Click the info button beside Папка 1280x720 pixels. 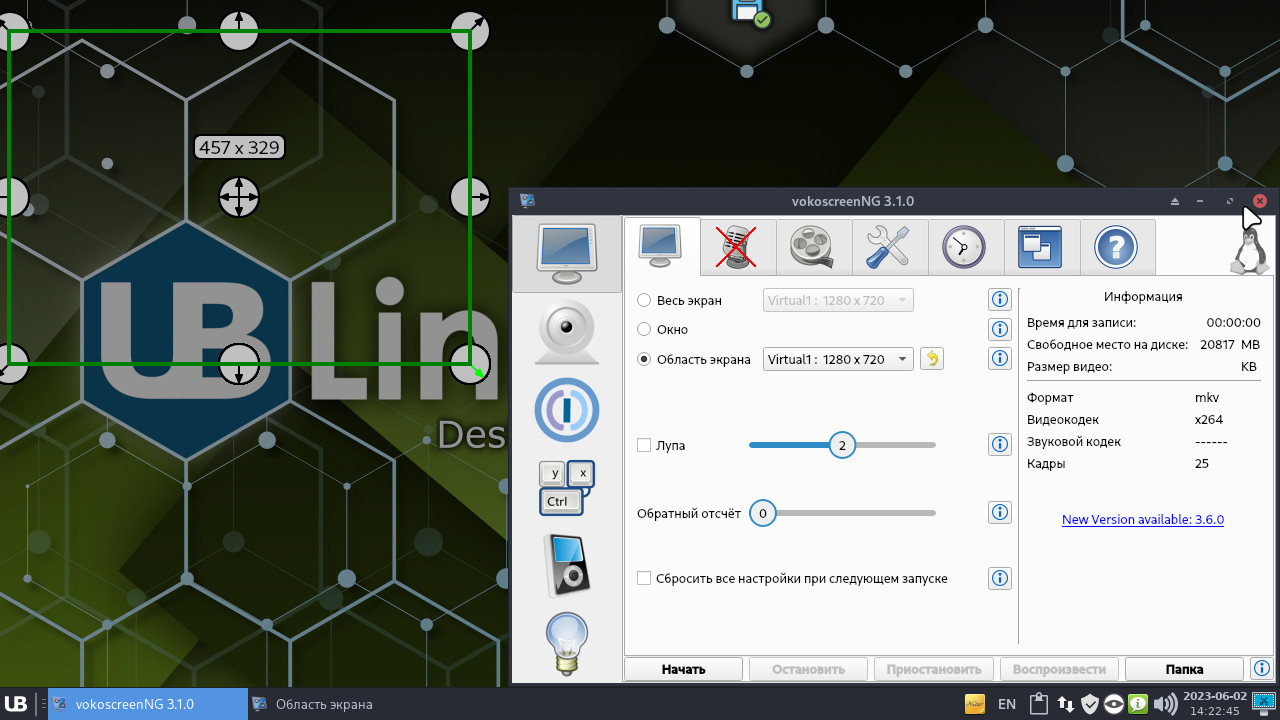pyautogui.click(x=1261, y=668)
